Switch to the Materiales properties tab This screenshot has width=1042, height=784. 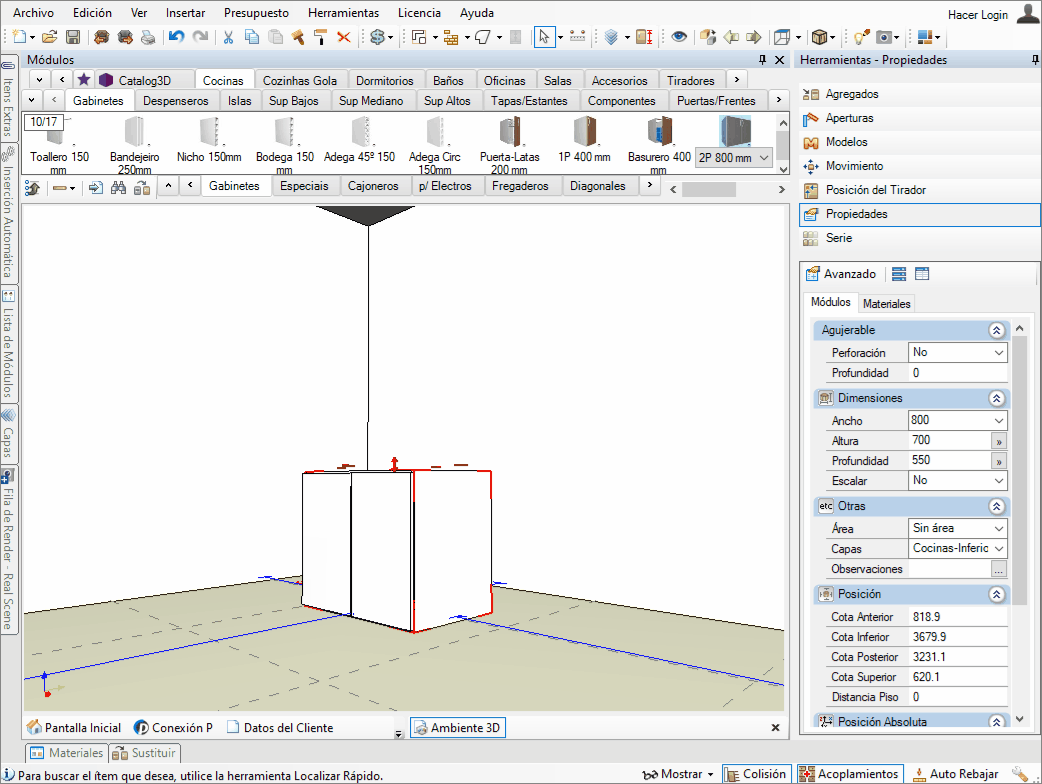pyautogui.click(x=886, y=304)
